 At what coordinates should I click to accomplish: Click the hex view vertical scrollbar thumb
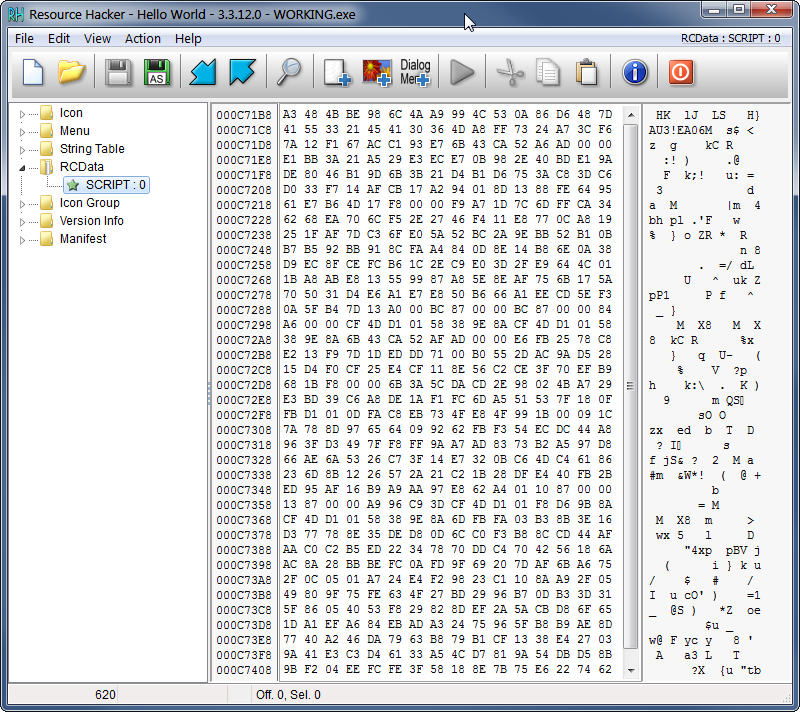pyautogui.click(x=631, y=386)
